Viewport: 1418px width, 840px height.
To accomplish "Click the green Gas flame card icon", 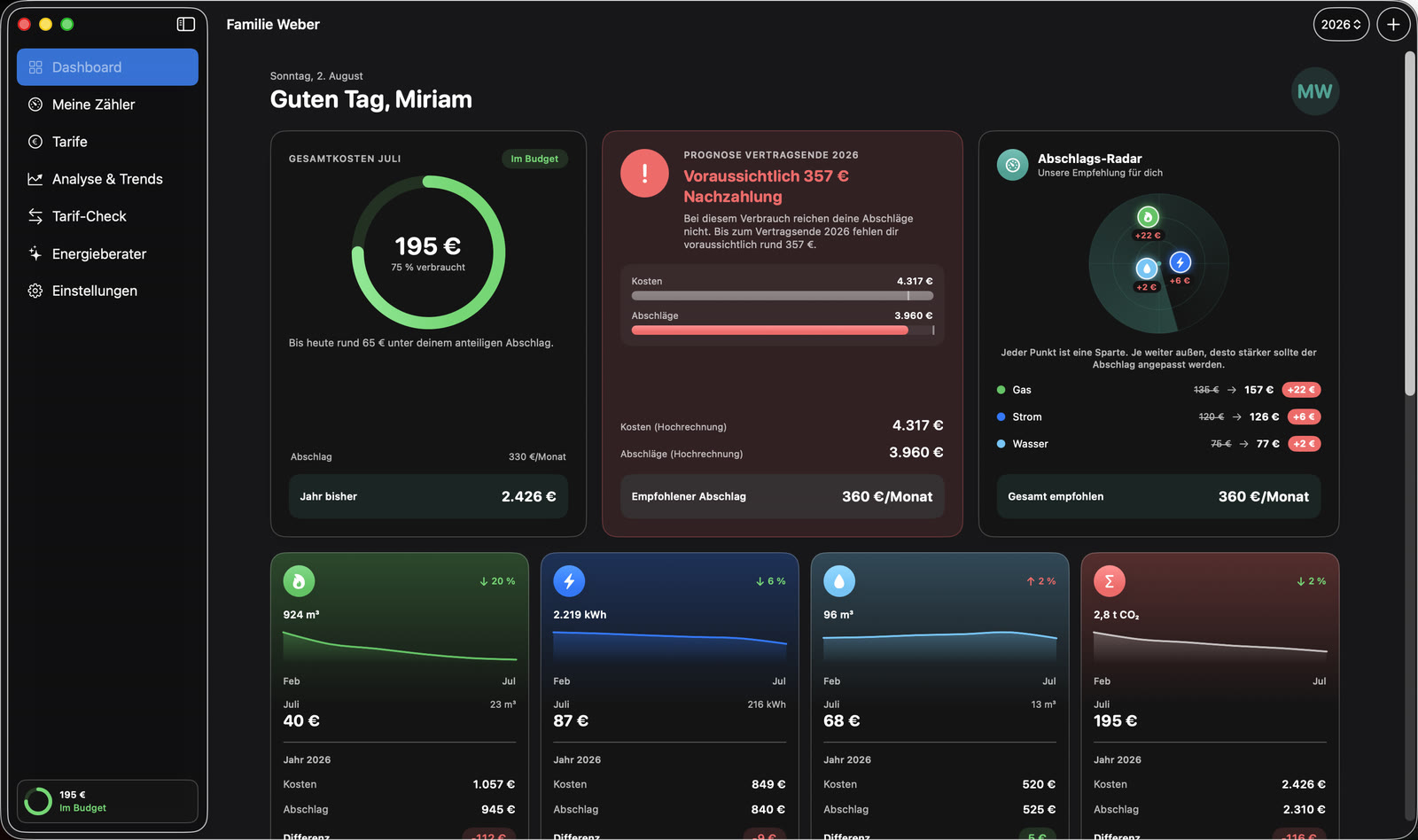I will pos(299,581).
